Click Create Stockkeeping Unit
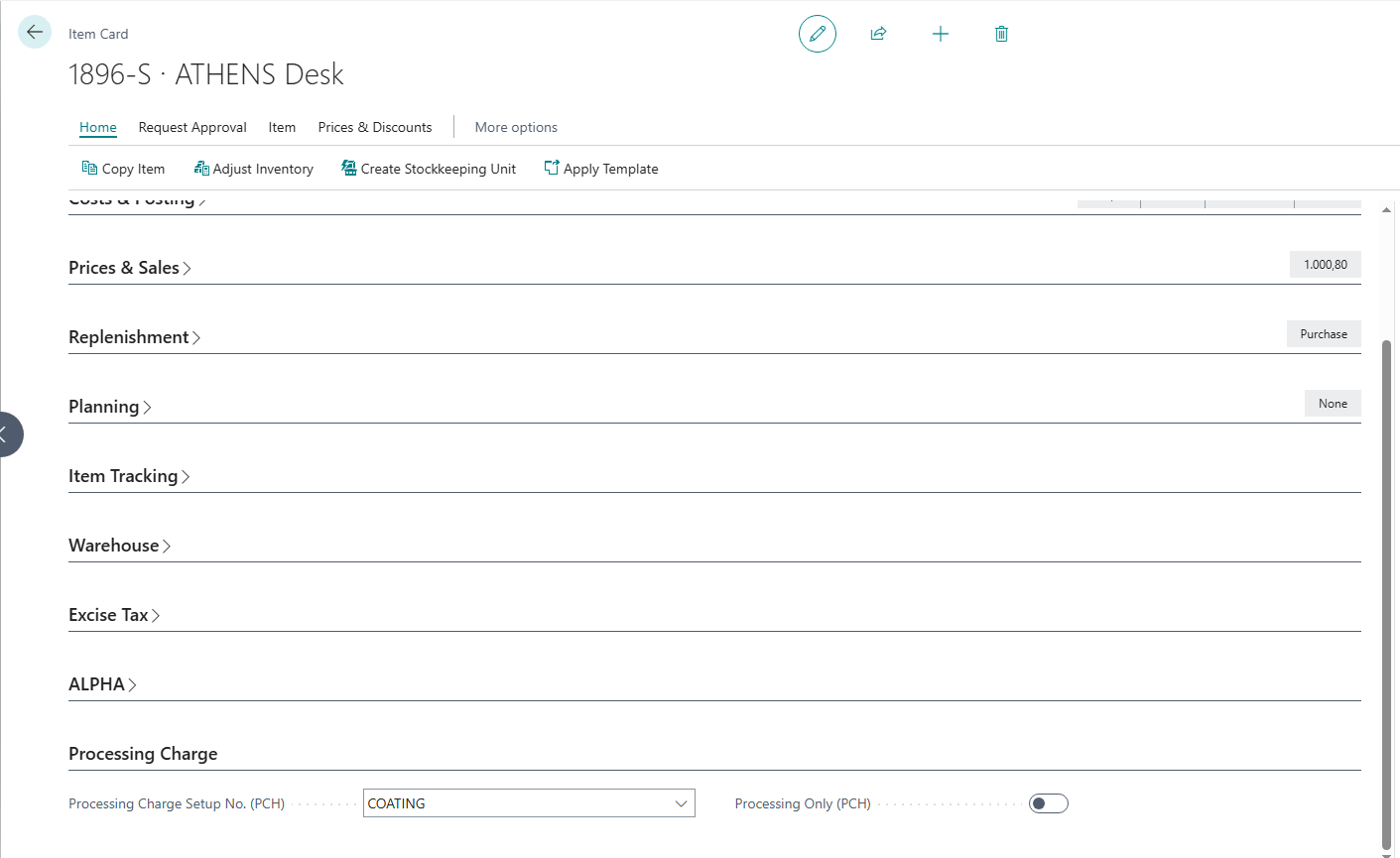 [x=429, y=169]
